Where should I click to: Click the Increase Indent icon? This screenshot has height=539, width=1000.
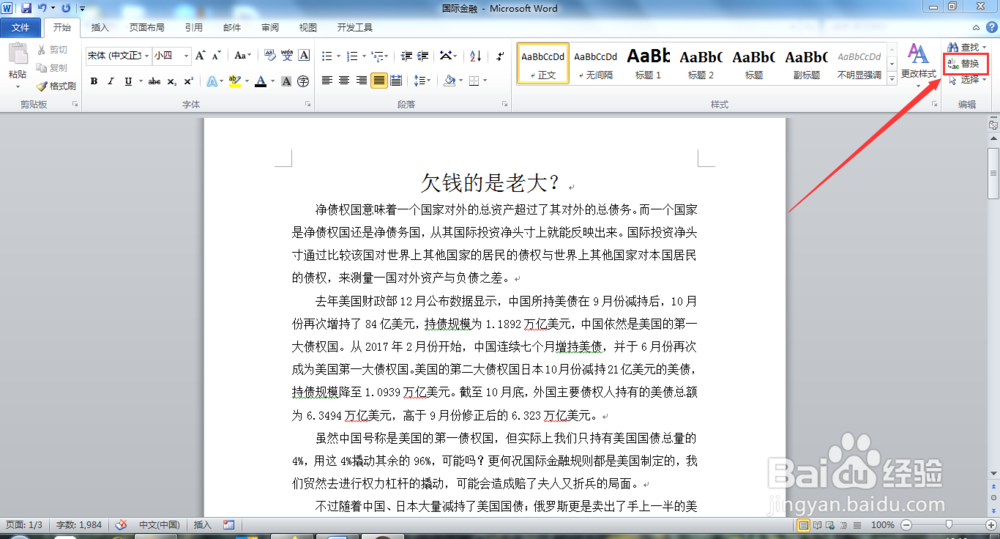422,56
